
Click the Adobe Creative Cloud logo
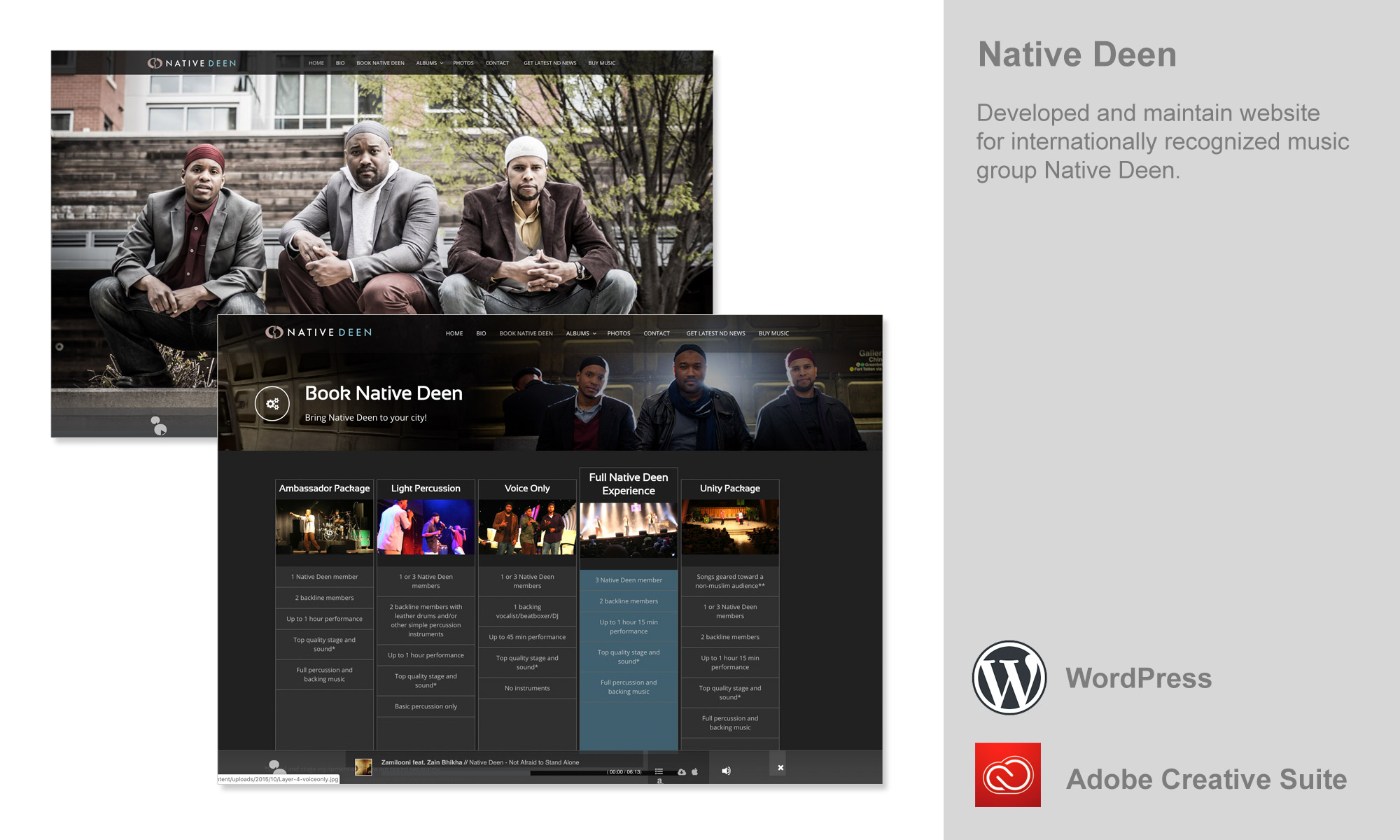[1008, 775]
